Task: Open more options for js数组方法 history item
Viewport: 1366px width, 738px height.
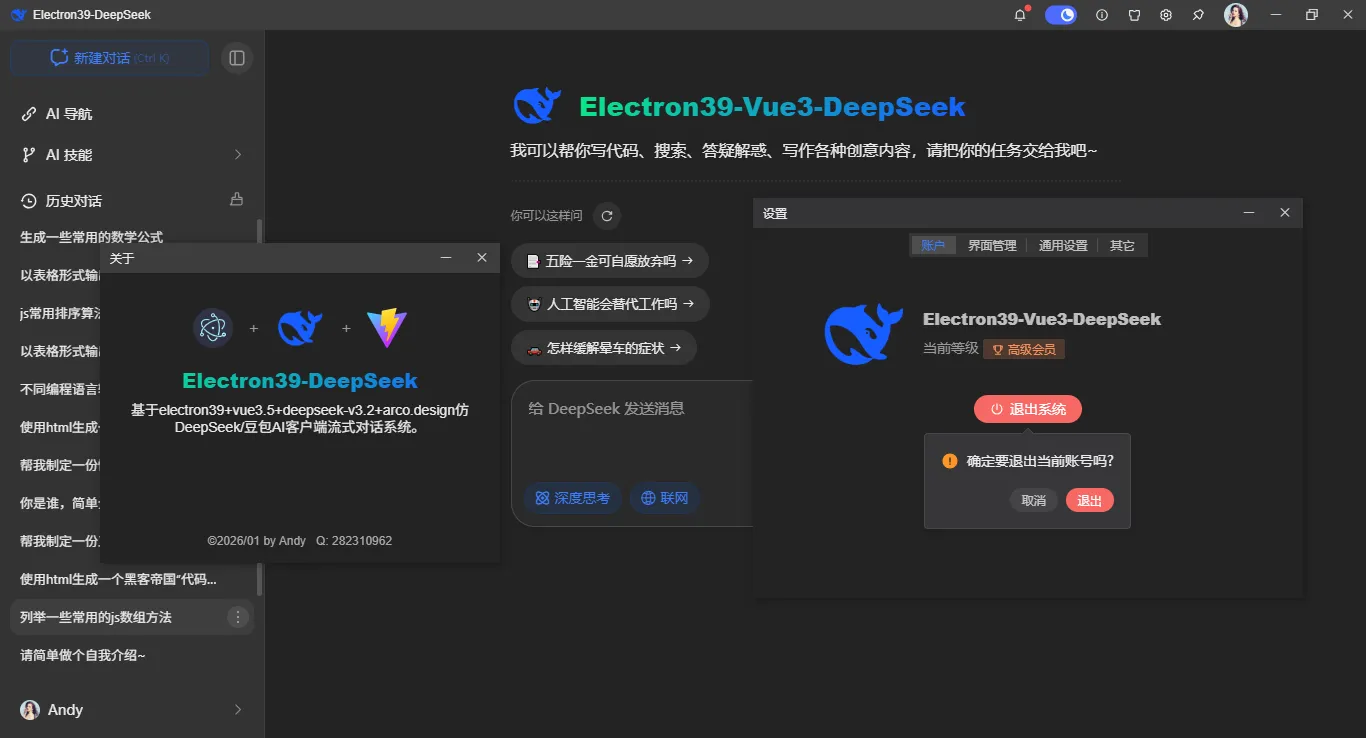Action: [x=237, y=617]
